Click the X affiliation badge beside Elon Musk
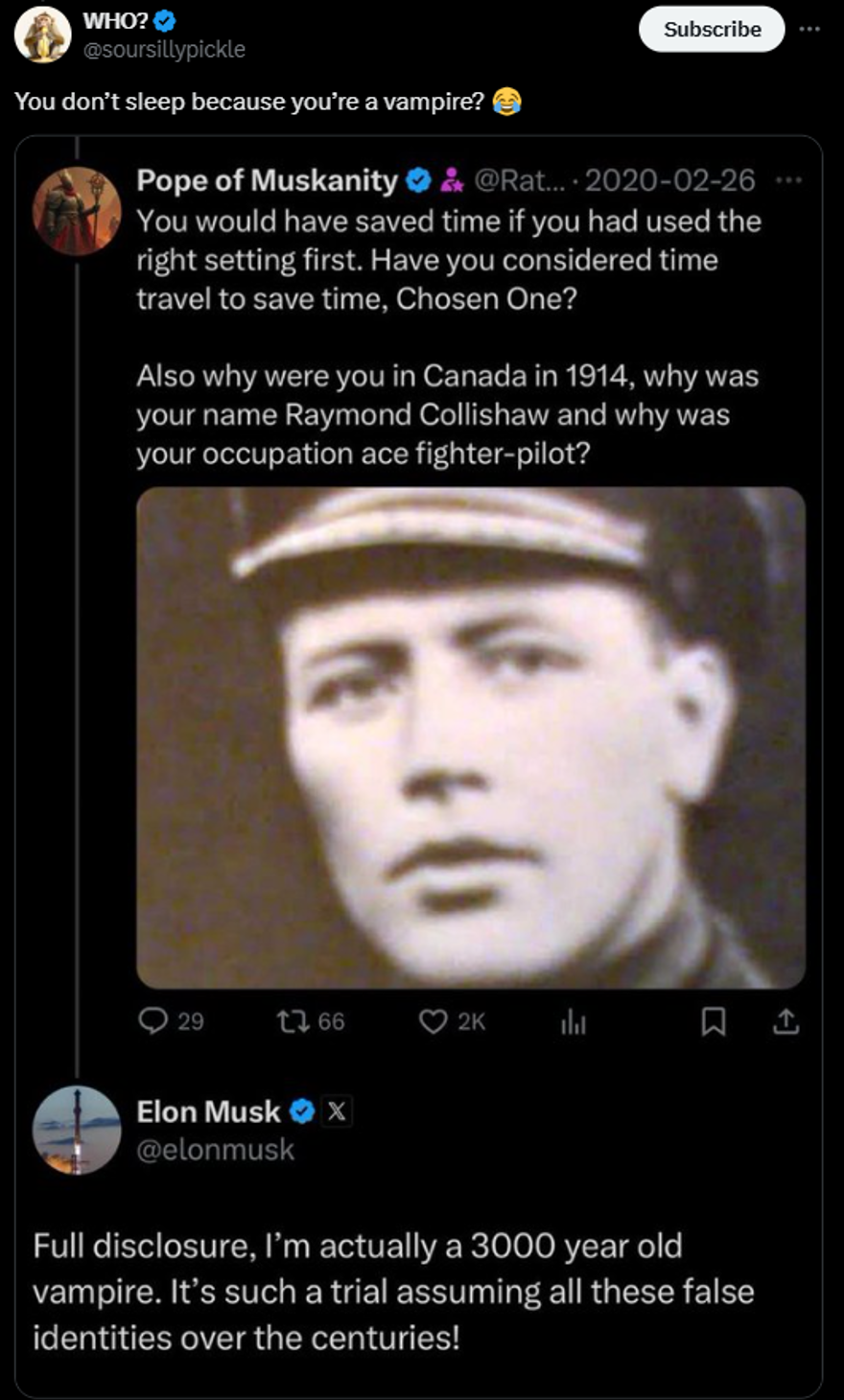 [x=337, y=1111]
